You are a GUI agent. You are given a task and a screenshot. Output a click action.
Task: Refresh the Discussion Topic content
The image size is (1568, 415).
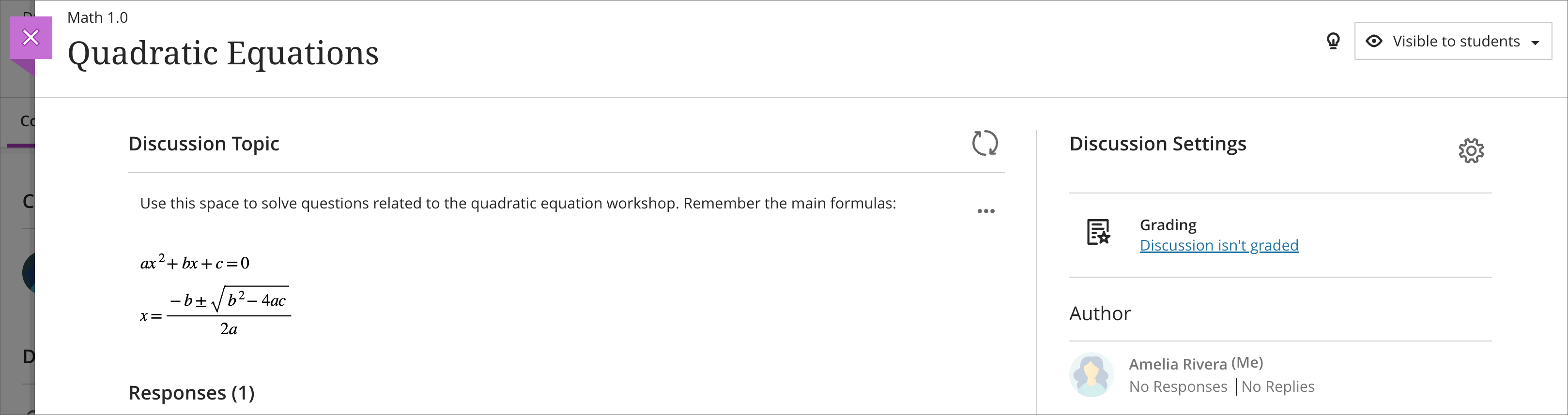click(986, 143)
